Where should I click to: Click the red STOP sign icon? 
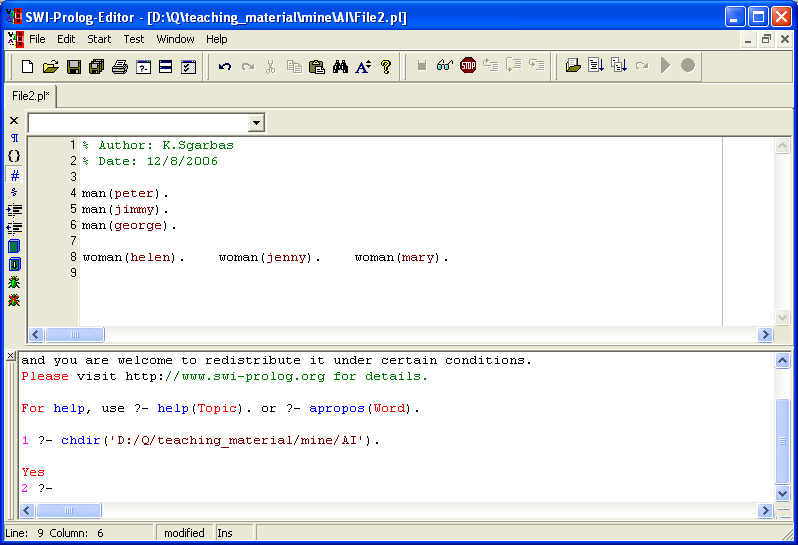[x=468, y=65]
